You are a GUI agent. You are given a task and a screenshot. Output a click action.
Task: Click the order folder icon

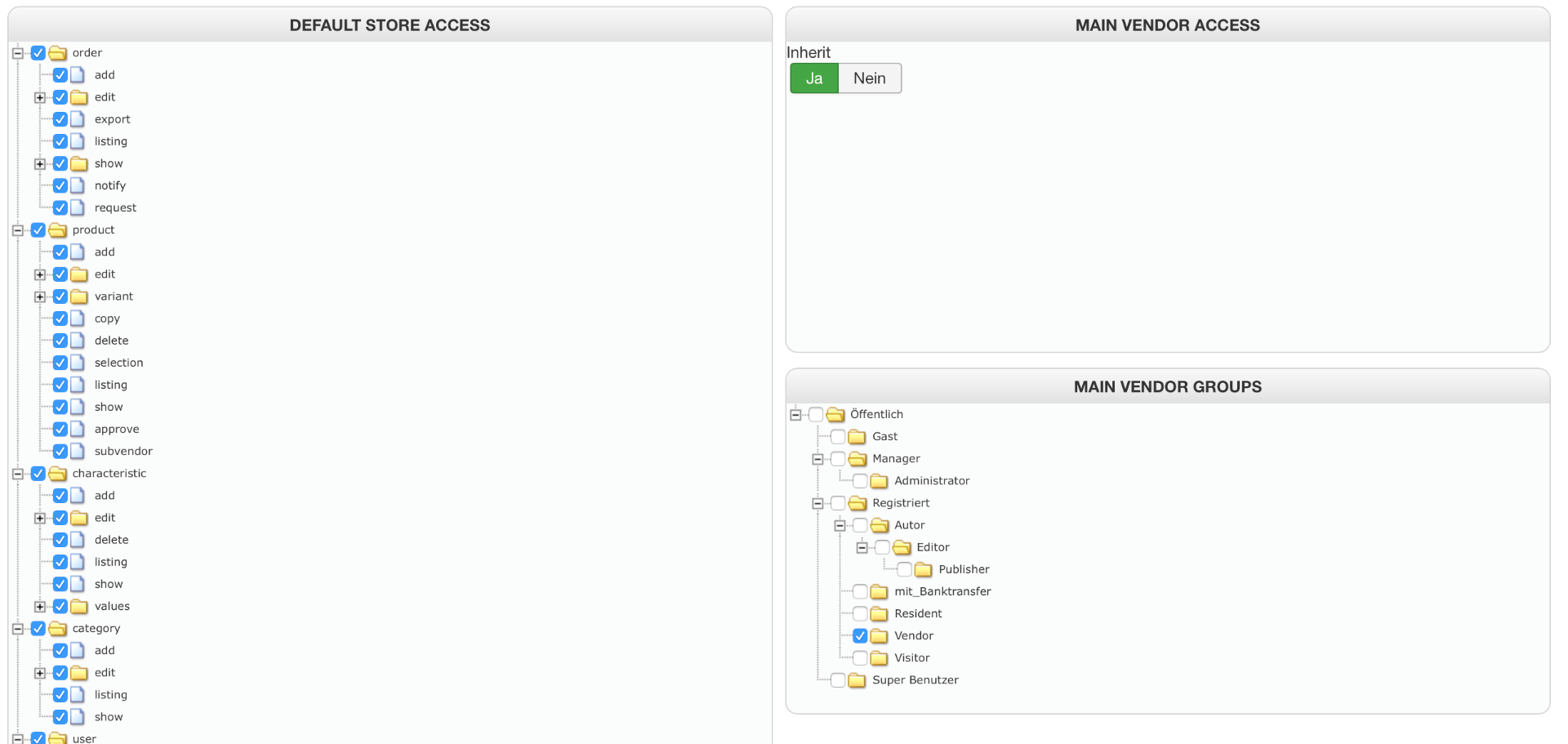(x=57, y=53)
